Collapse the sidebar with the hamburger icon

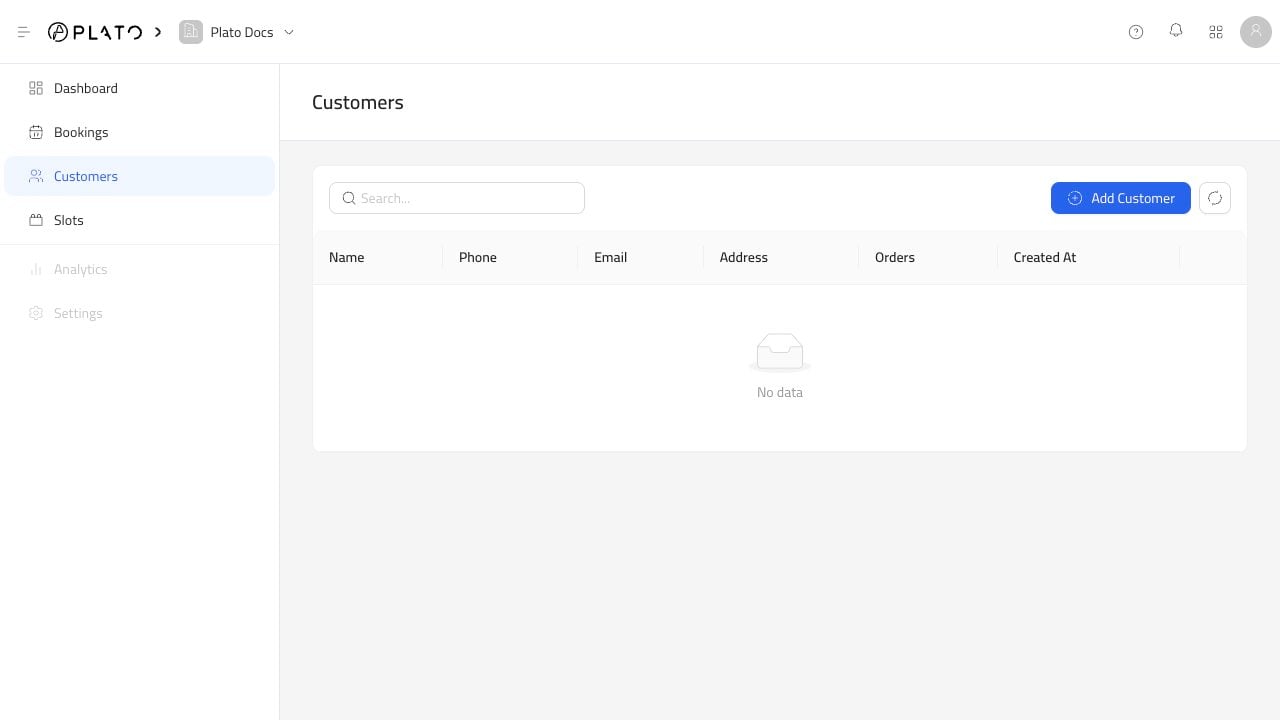coord(24,32)
